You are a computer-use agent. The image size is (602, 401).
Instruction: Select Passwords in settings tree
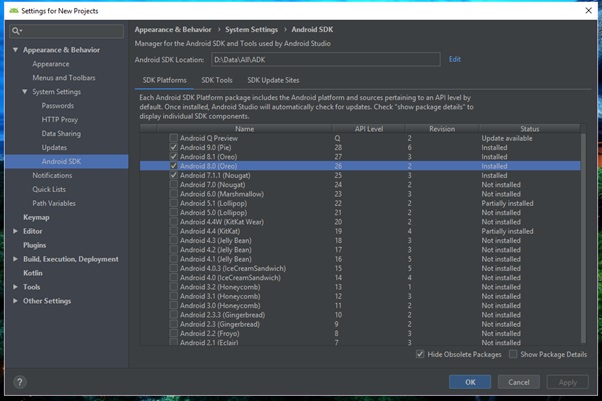pos(58,106)
